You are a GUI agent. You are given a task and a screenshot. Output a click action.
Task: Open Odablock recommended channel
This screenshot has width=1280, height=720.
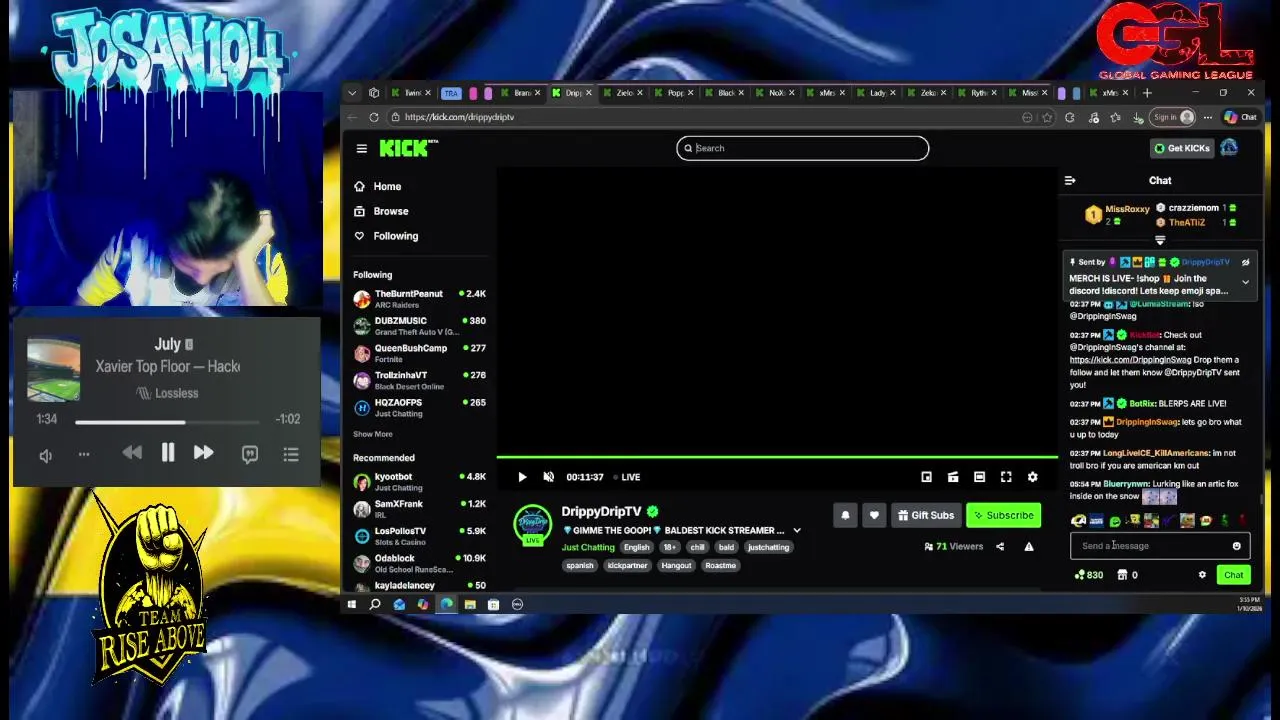pos(420,562)
